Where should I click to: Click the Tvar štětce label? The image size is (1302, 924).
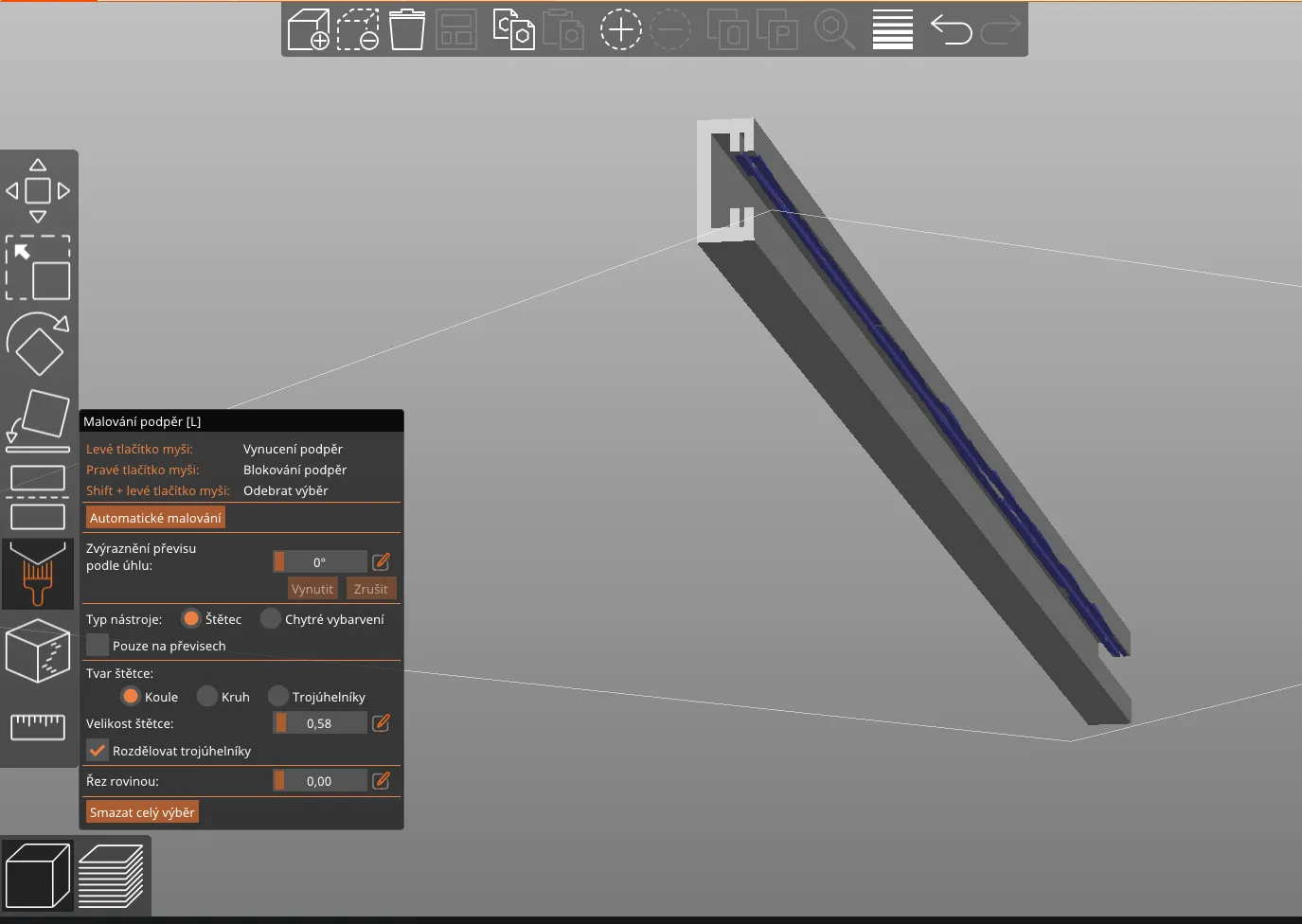pos(119,673)
